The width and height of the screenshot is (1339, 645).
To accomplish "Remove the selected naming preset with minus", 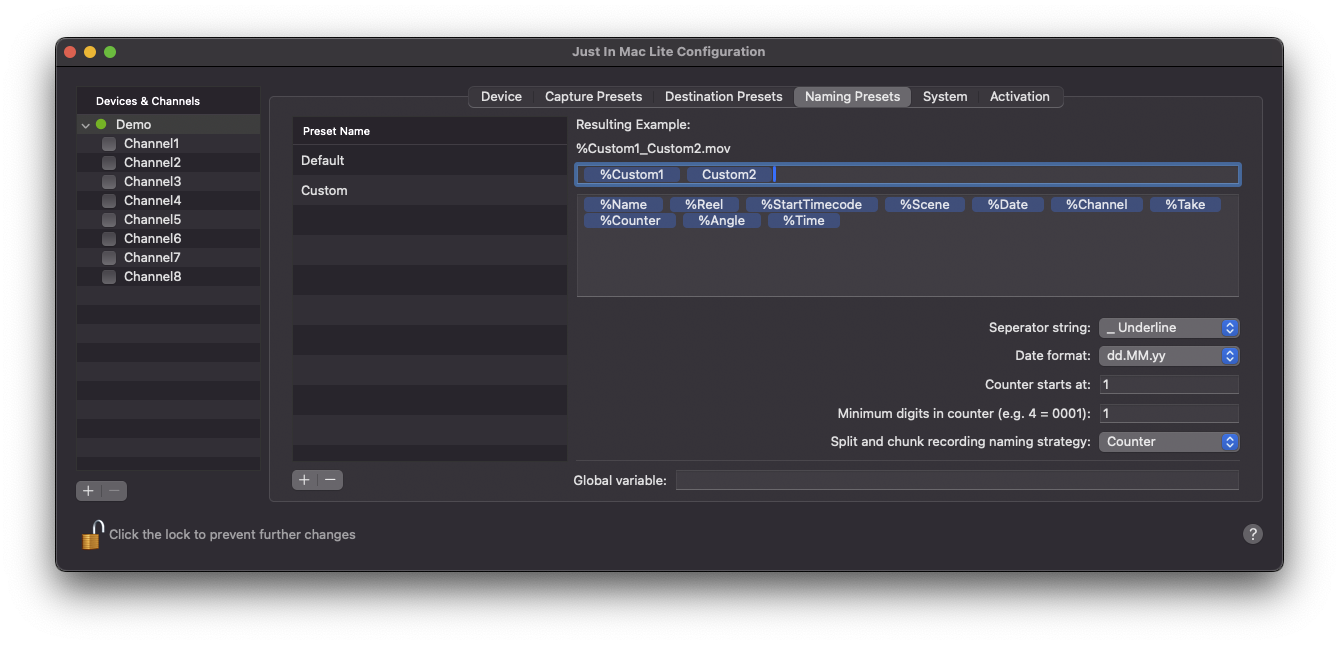I will (330, 480).
